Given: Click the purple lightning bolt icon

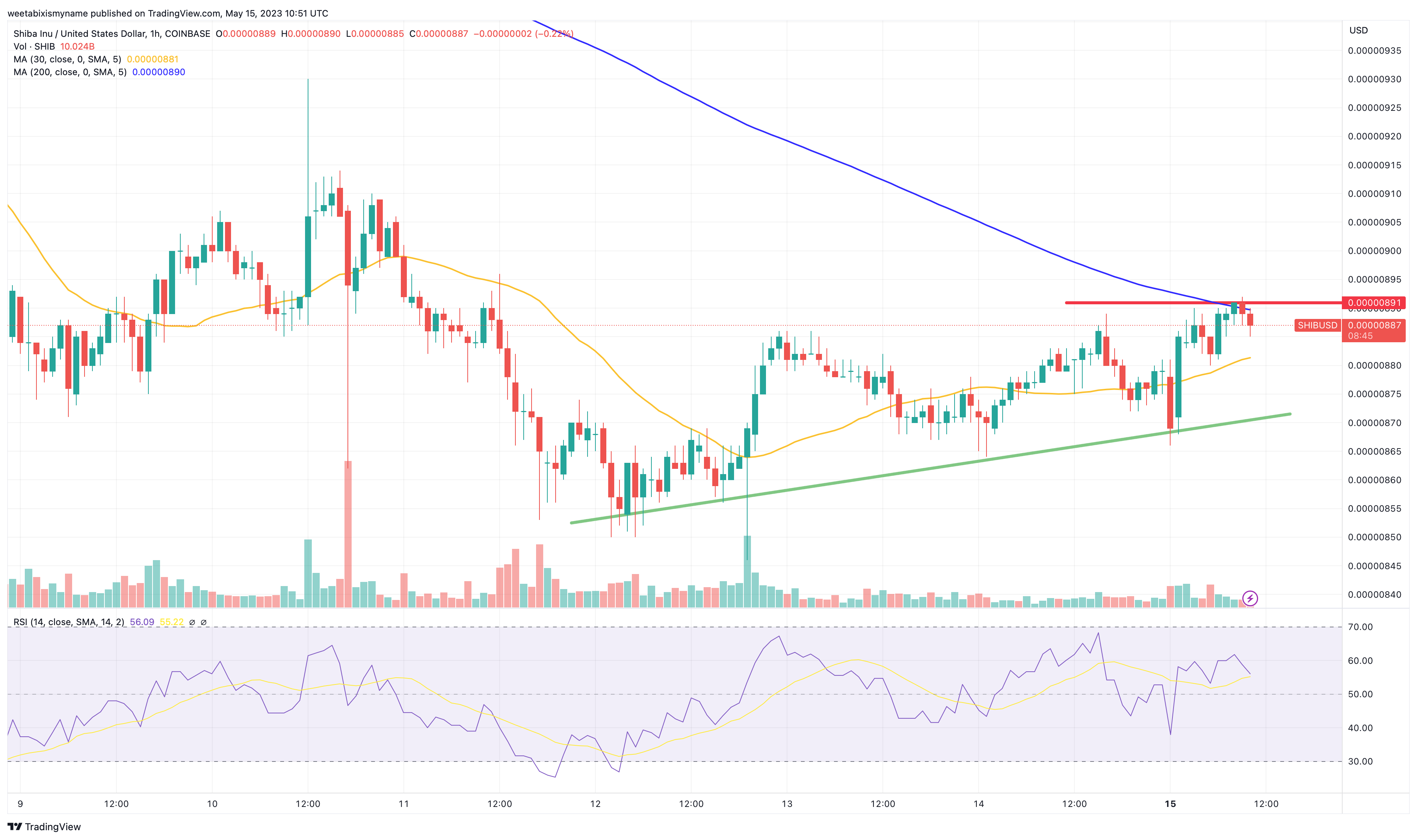Looking at the screenshot, I should click(x=1250, y=598).
